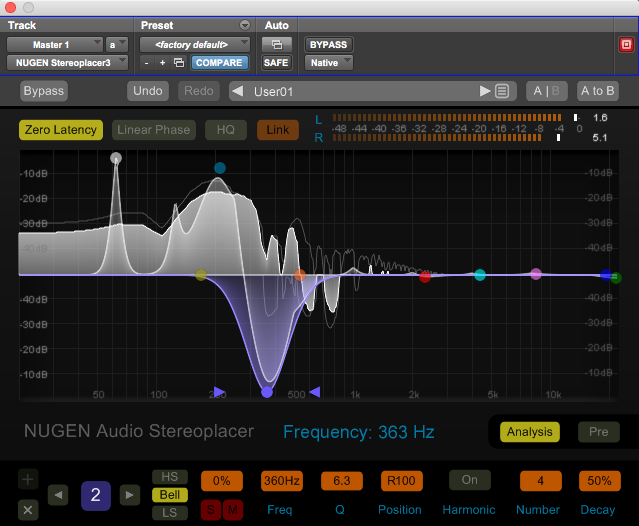Click the orange band node

[300, 275]
